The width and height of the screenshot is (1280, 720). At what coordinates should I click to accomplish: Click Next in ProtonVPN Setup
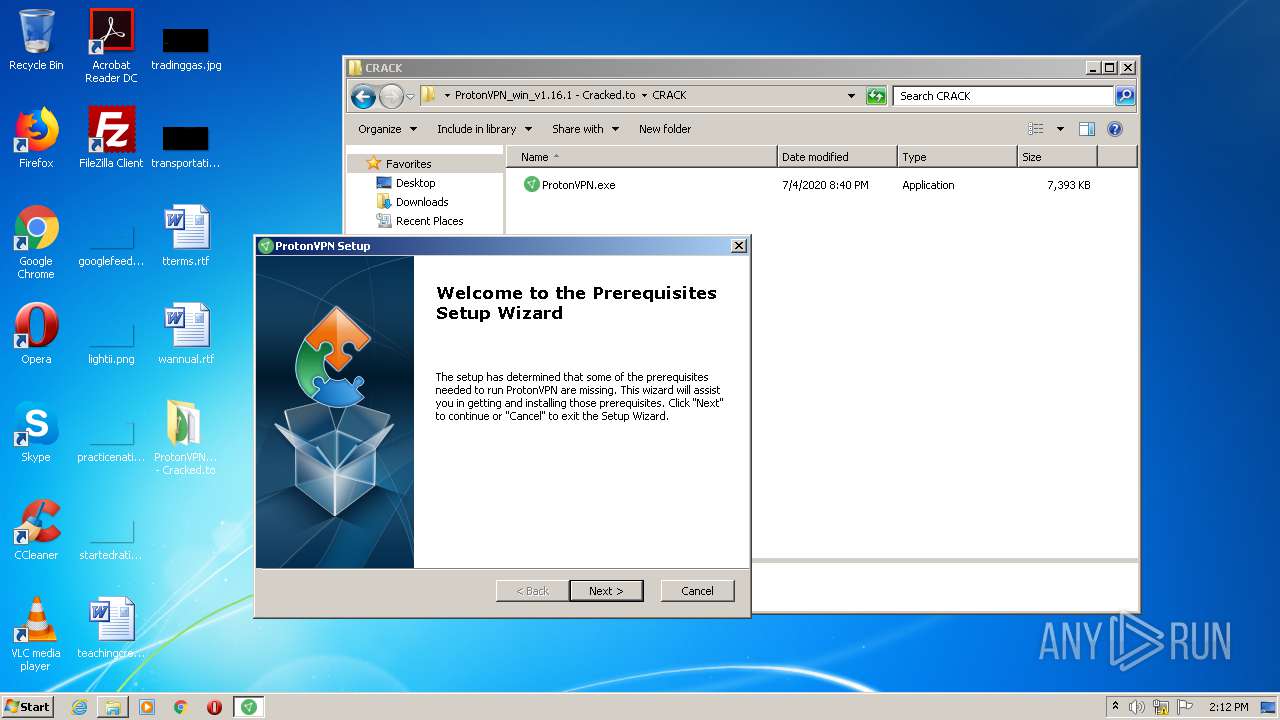click(x=606, y=591)
